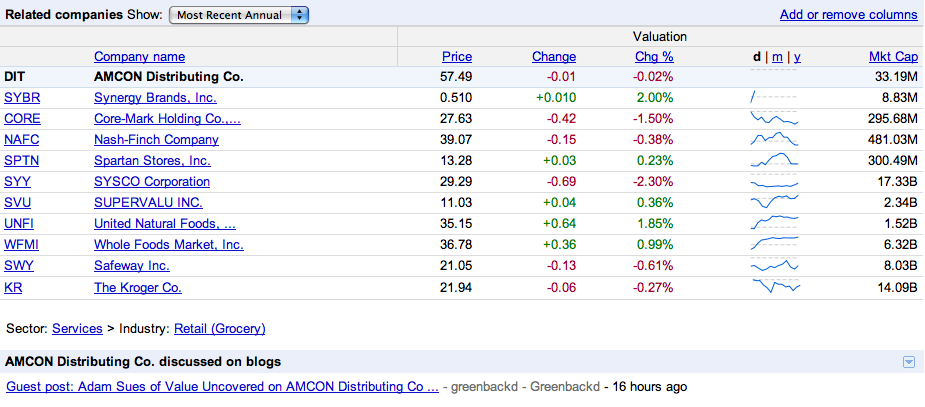Click the Safeway sparkline chart
The height and width of the screenshot is (407, 925).
click(x=774, y=265)
